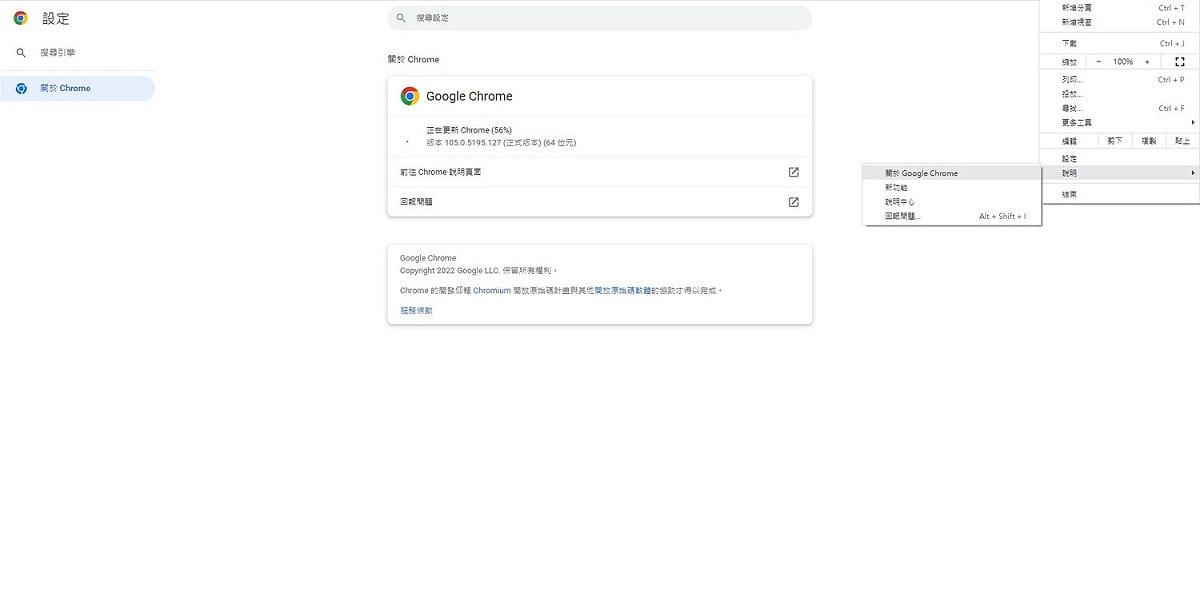The image size is (1200, 604).
Task: Open 回報問題 row in Chrome card
Action: click(600, 202)
